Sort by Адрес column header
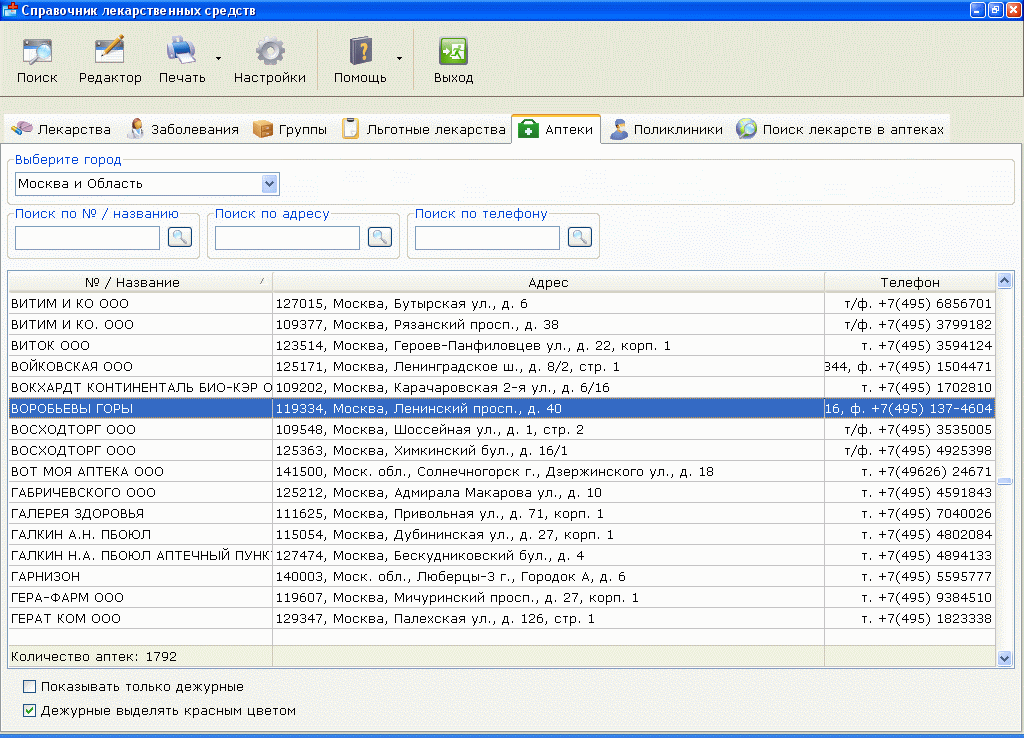The height and width of the screenshot is (738, 1024). [548, 282]
